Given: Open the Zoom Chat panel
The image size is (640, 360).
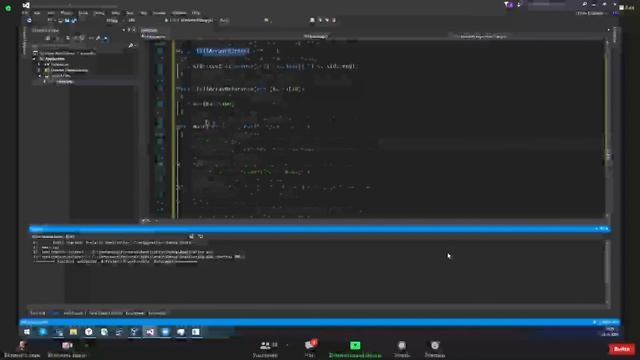Looking at the screenshot, I should click(310, 349).
